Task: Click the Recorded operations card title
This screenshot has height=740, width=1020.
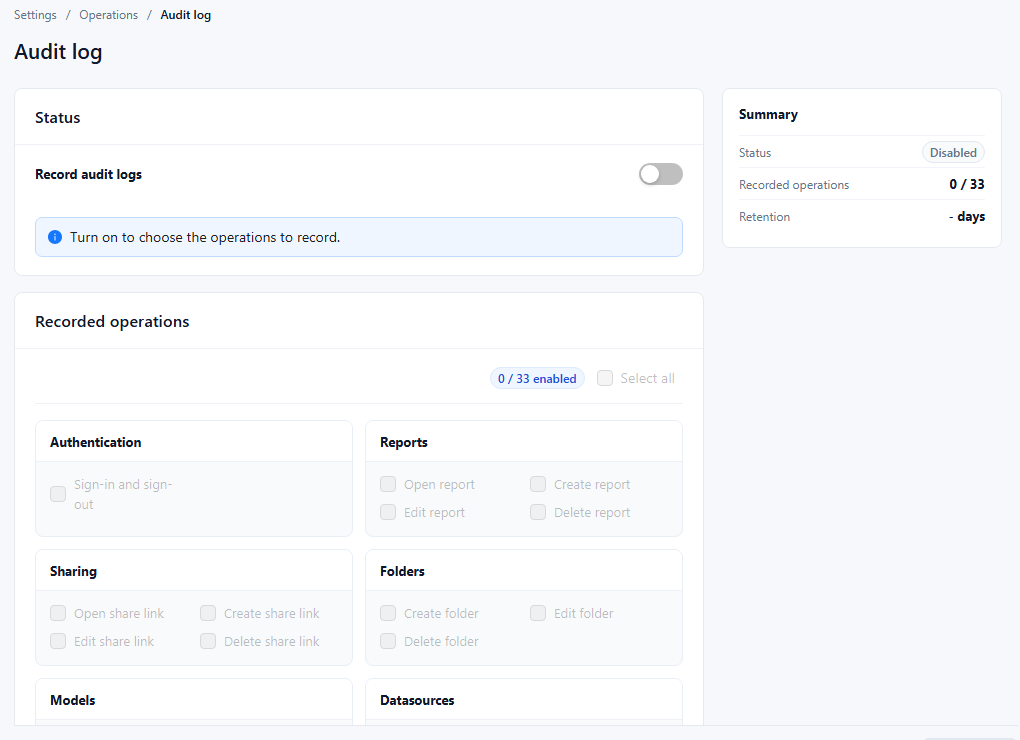Action: click(x=112, y=322)
